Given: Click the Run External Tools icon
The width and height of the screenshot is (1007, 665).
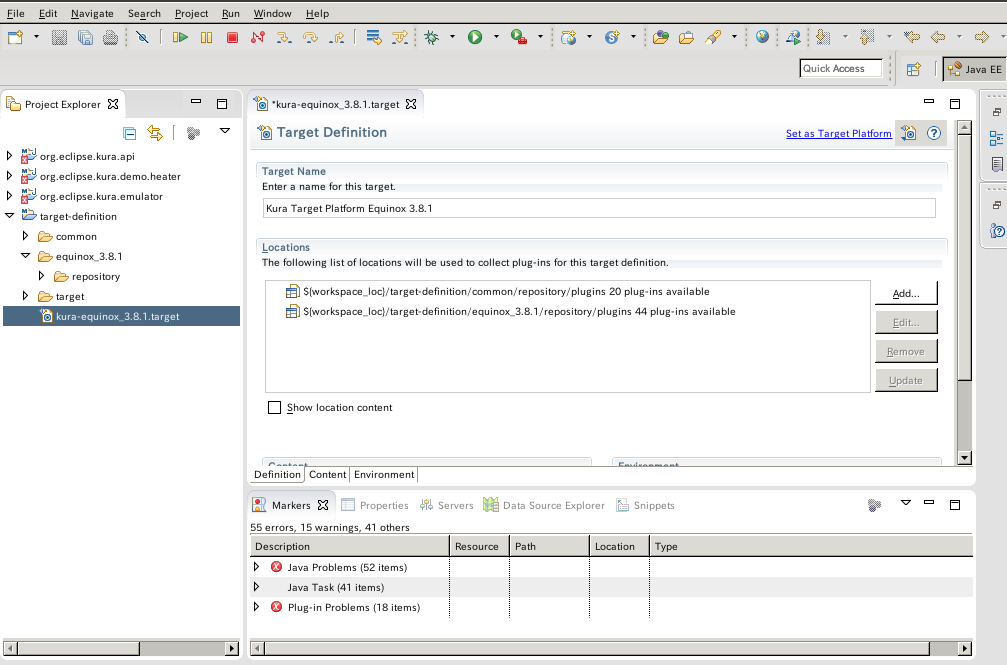Looking at the screenshot, I should click(519, 37).
